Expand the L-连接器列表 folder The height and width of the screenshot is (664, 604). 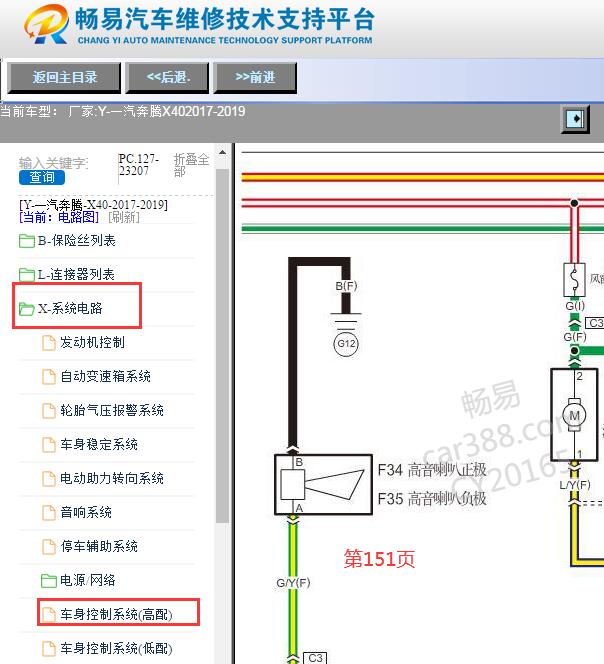(76, 274)
